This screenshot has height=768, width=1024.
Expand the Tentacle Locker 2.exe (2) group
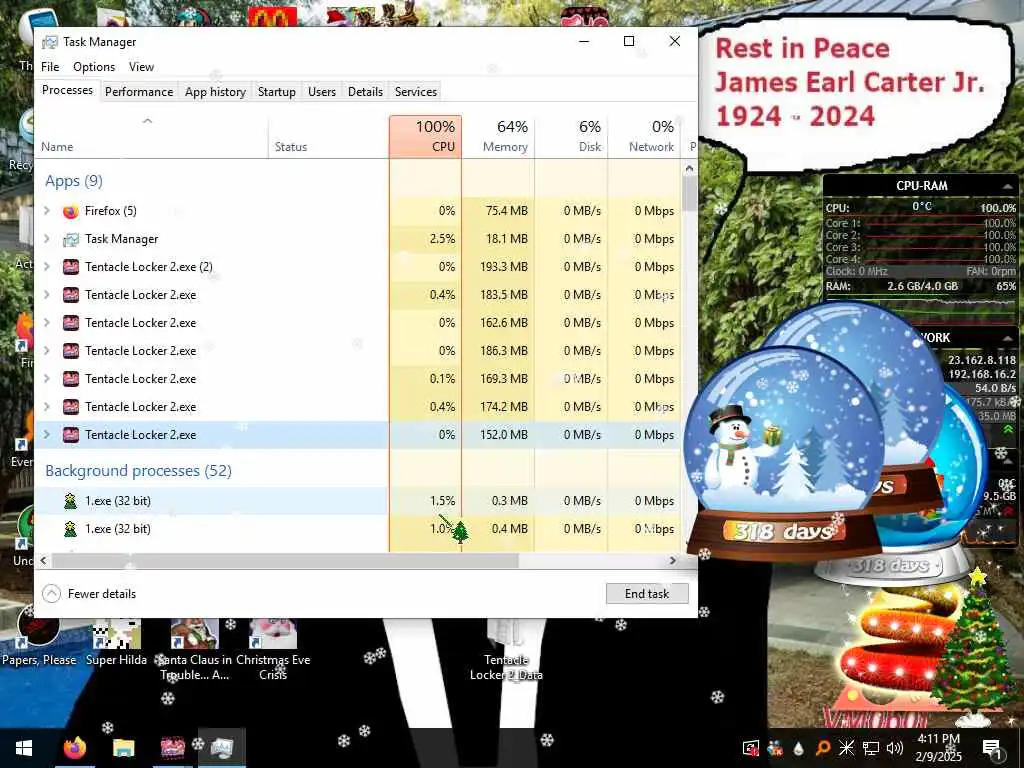pyautogui.click(x=46, y=266)
